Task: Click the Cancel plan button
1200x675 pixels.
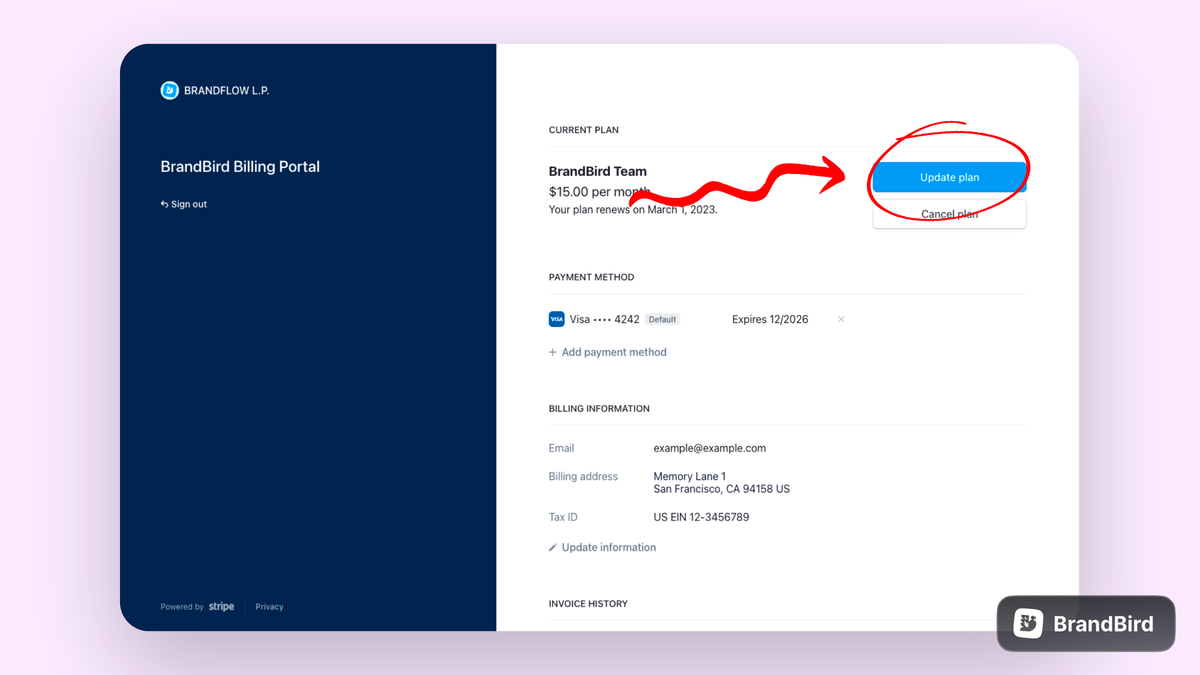Action: 949,214
